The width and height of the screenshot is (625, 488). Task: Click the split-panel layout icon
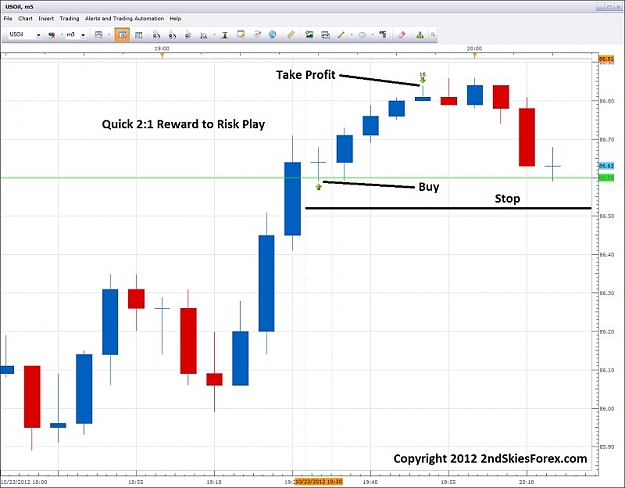tap(138, 35)
